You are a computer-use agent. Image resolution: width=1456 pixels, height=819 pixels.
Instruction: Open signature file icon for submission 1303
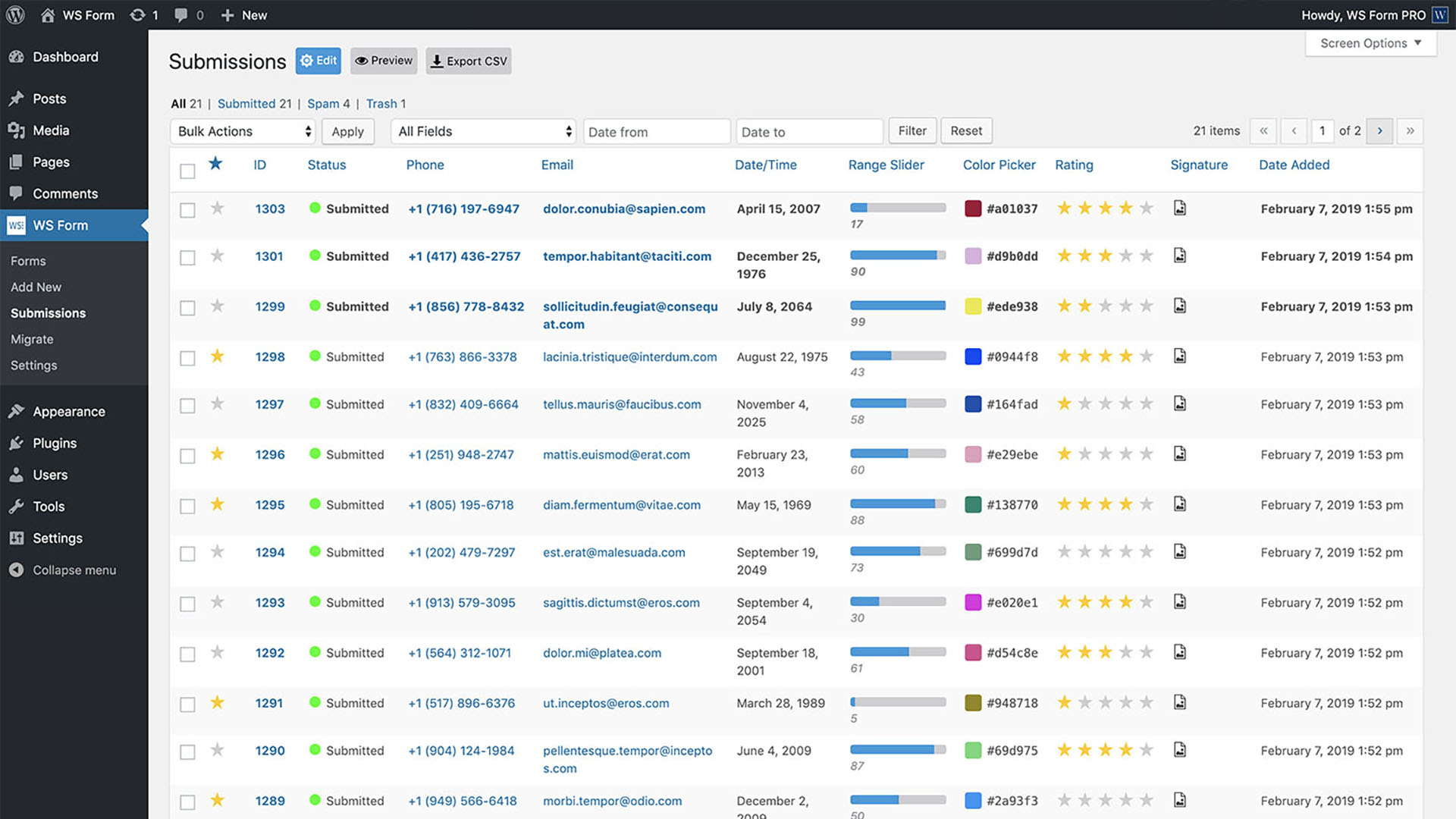click(1179, 208)
